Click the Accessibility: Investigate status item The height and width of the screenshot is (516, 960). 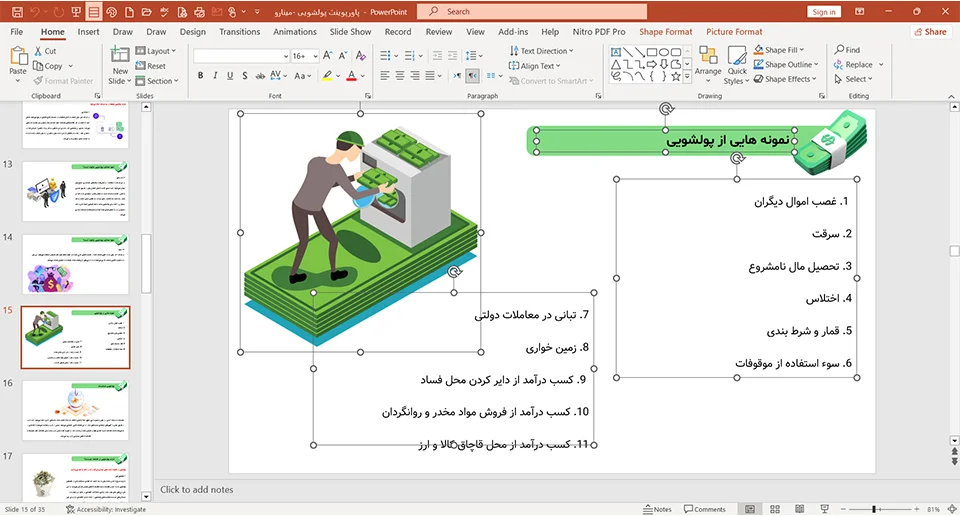click(x=106, y=509)
